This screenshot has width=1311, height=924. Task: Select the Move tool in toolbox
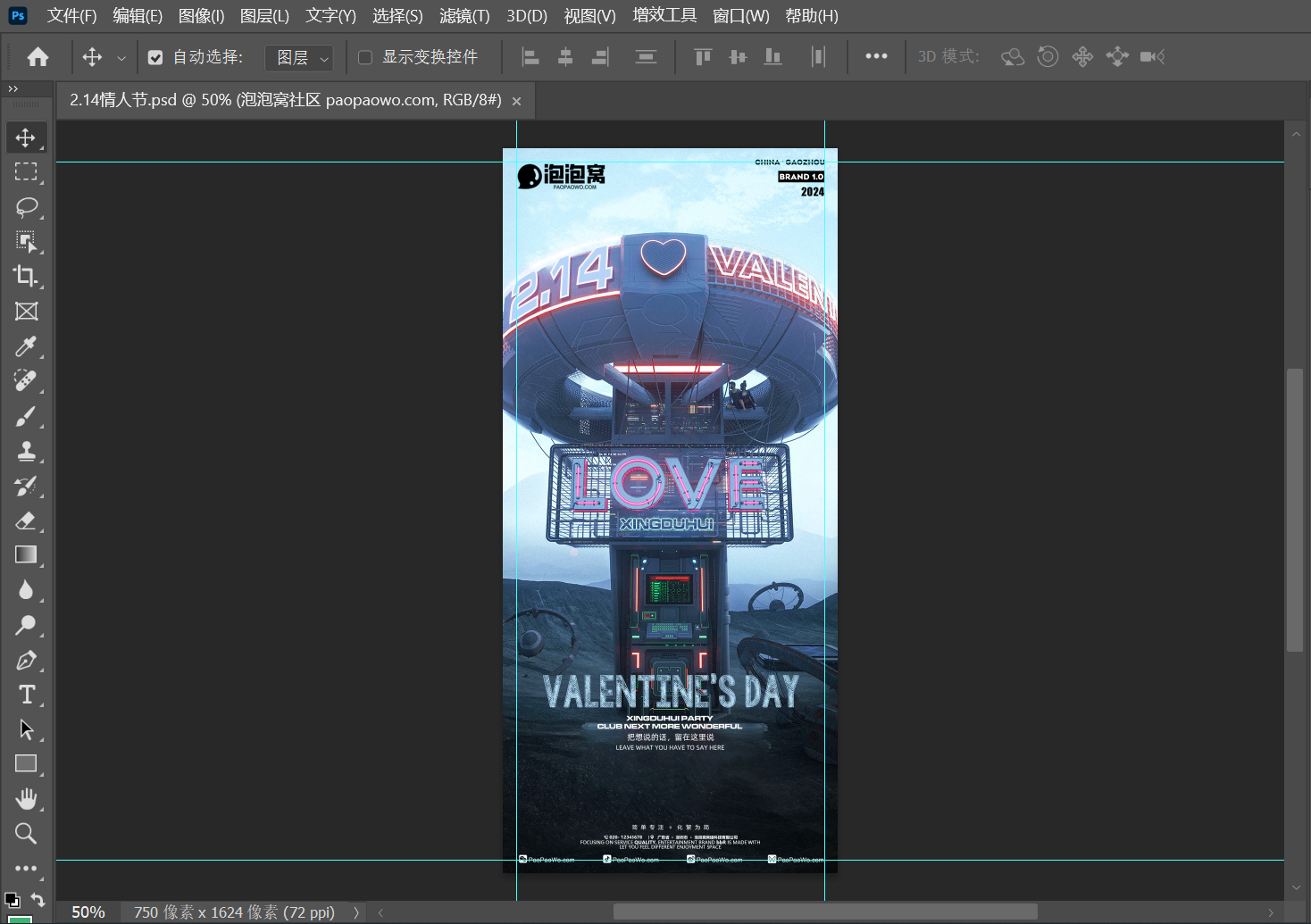[26, 137]
